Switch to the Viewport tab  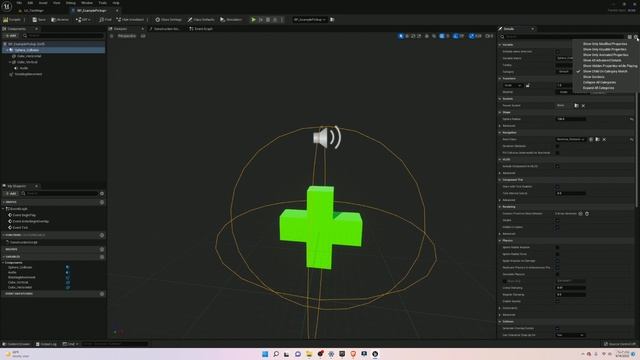pyautogui.click(x=120, y=29)
